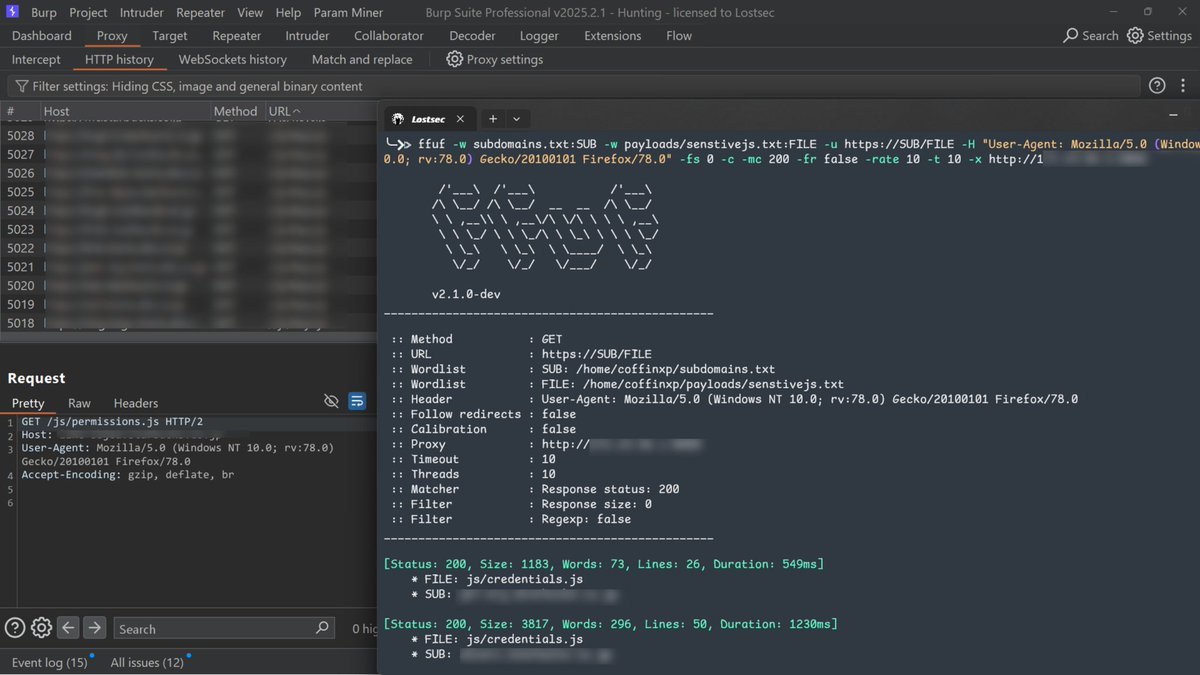The image size is (1200, 675).
Task: Sort history by the # column header
Action: coord(22,111)
